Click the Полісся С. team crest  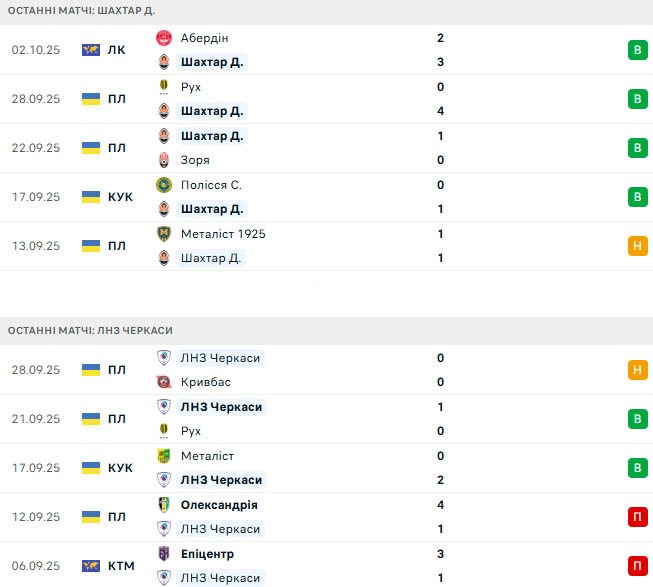click(164, 185)
